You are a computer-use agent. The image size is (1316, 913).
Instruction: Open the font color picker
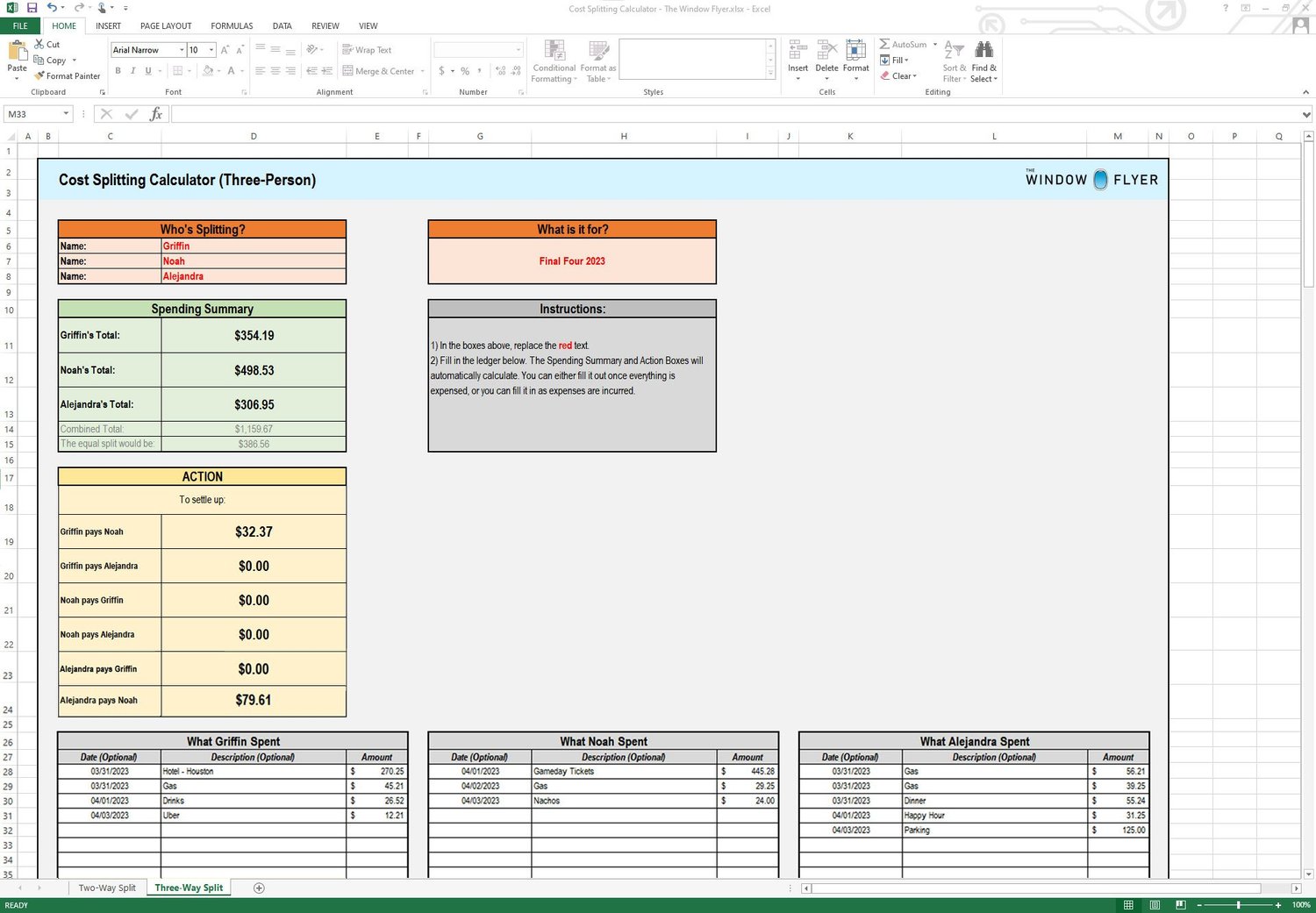(231, 71)
